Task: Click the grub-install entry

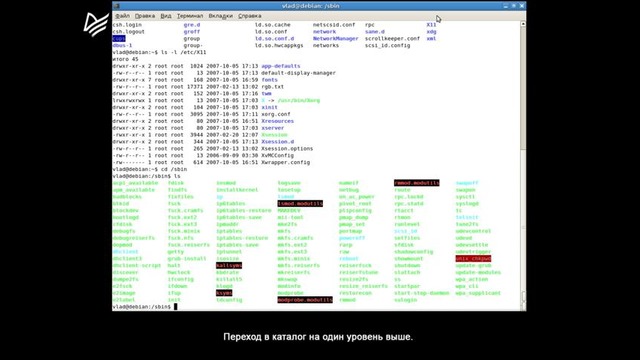Action: coord(187,258)
